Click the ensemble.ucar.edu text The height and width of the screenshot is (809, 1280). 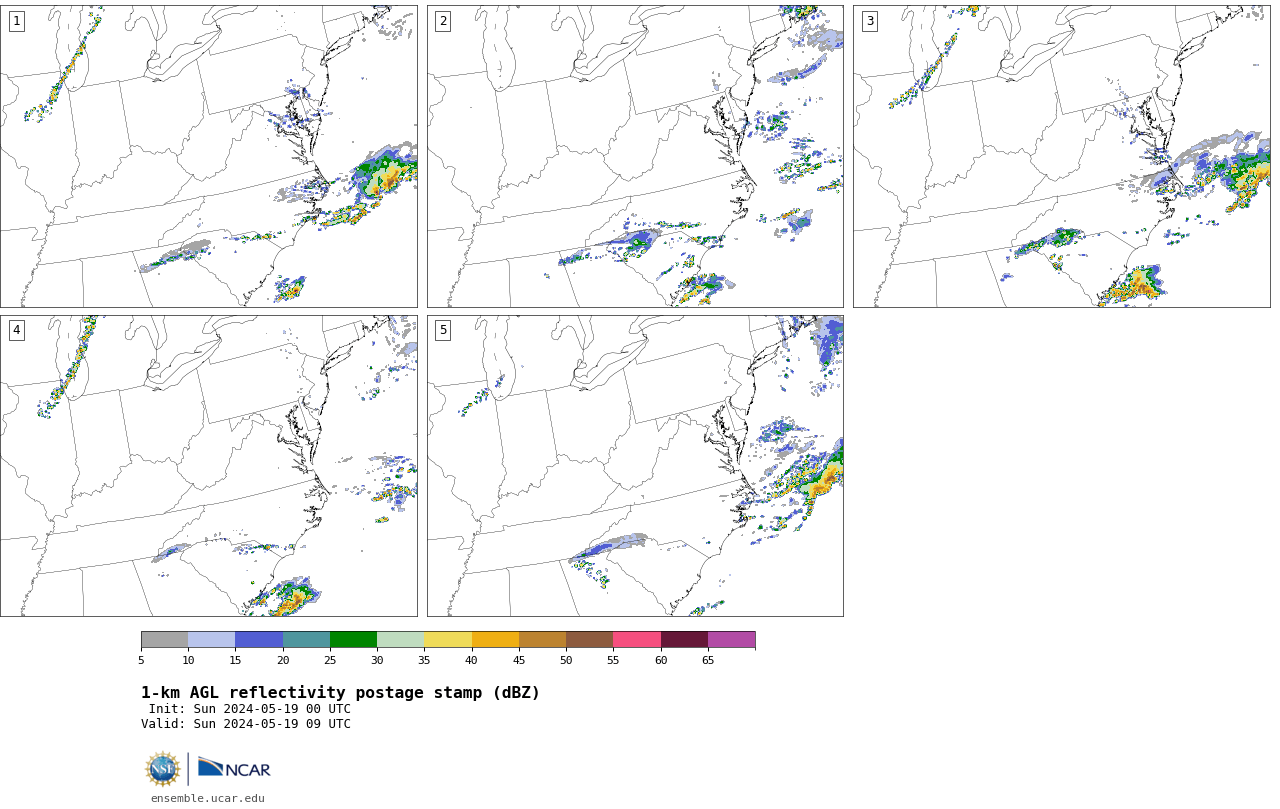coord(208,798)
